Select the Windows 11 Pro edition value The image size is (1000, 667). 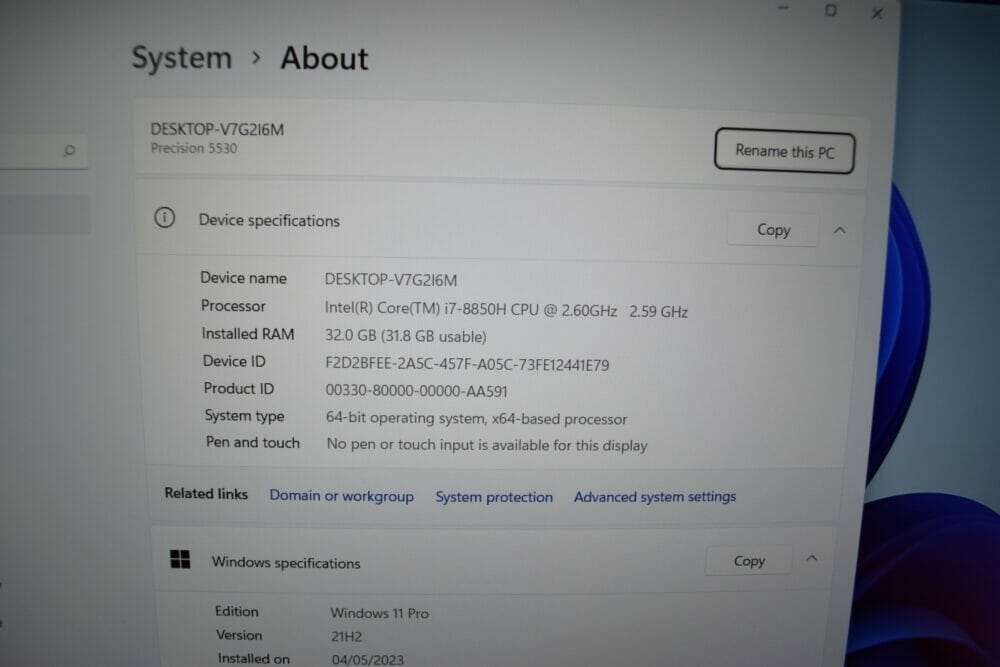click(x=379, y=613)
